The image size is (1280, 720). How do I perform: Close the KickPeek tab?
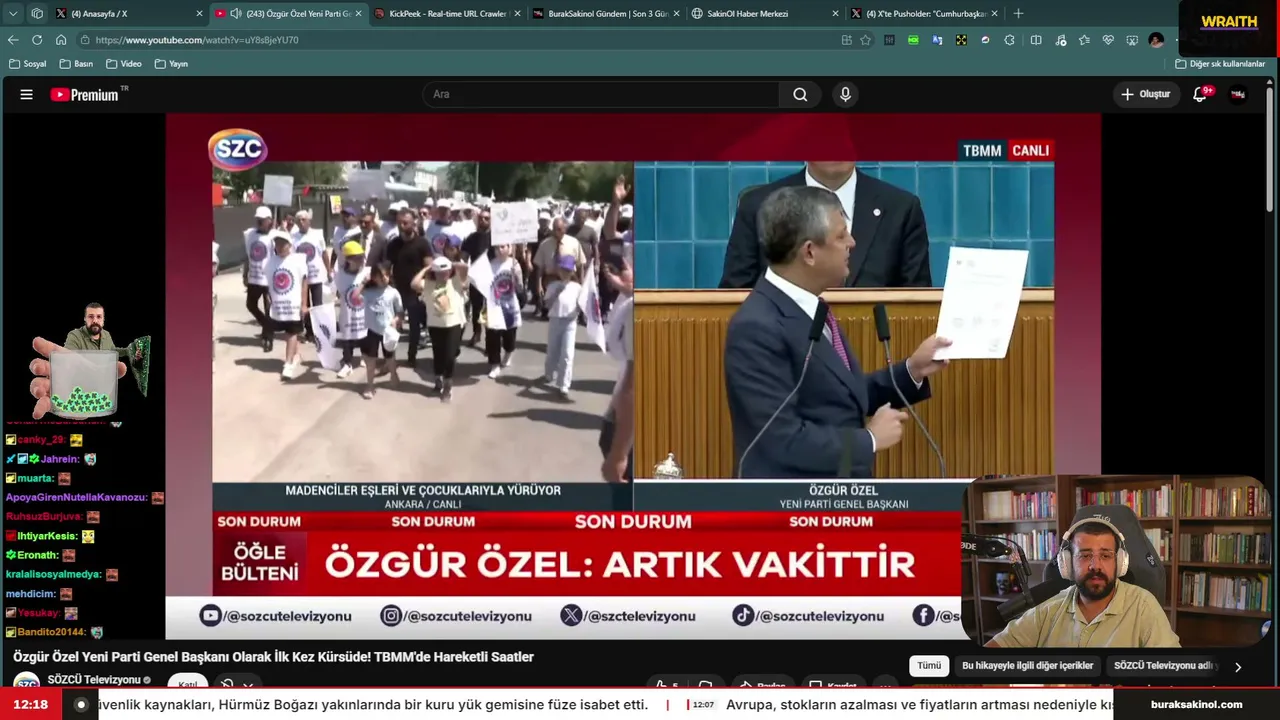[x=516, y=14]
